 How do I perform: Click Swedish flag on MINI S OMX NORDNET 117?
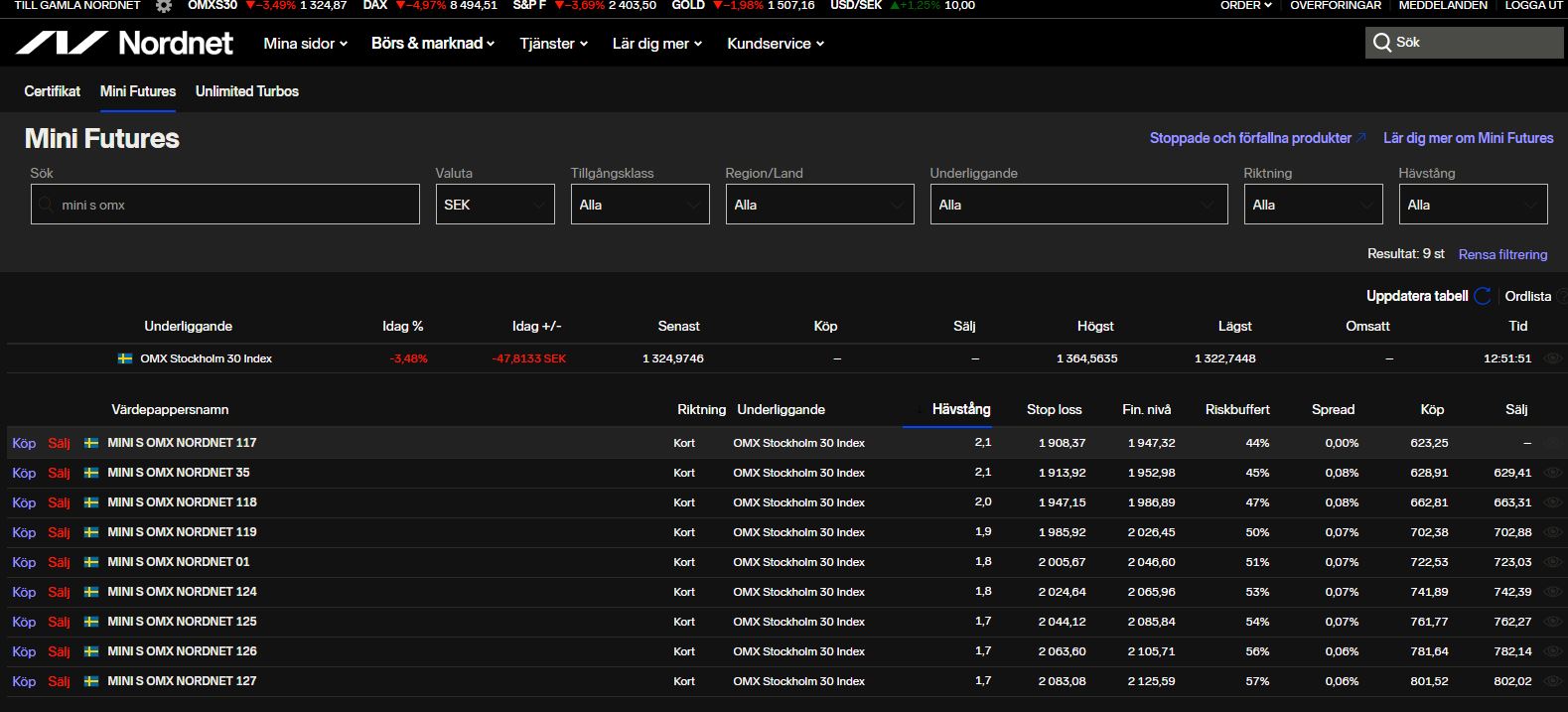[91, 443]
